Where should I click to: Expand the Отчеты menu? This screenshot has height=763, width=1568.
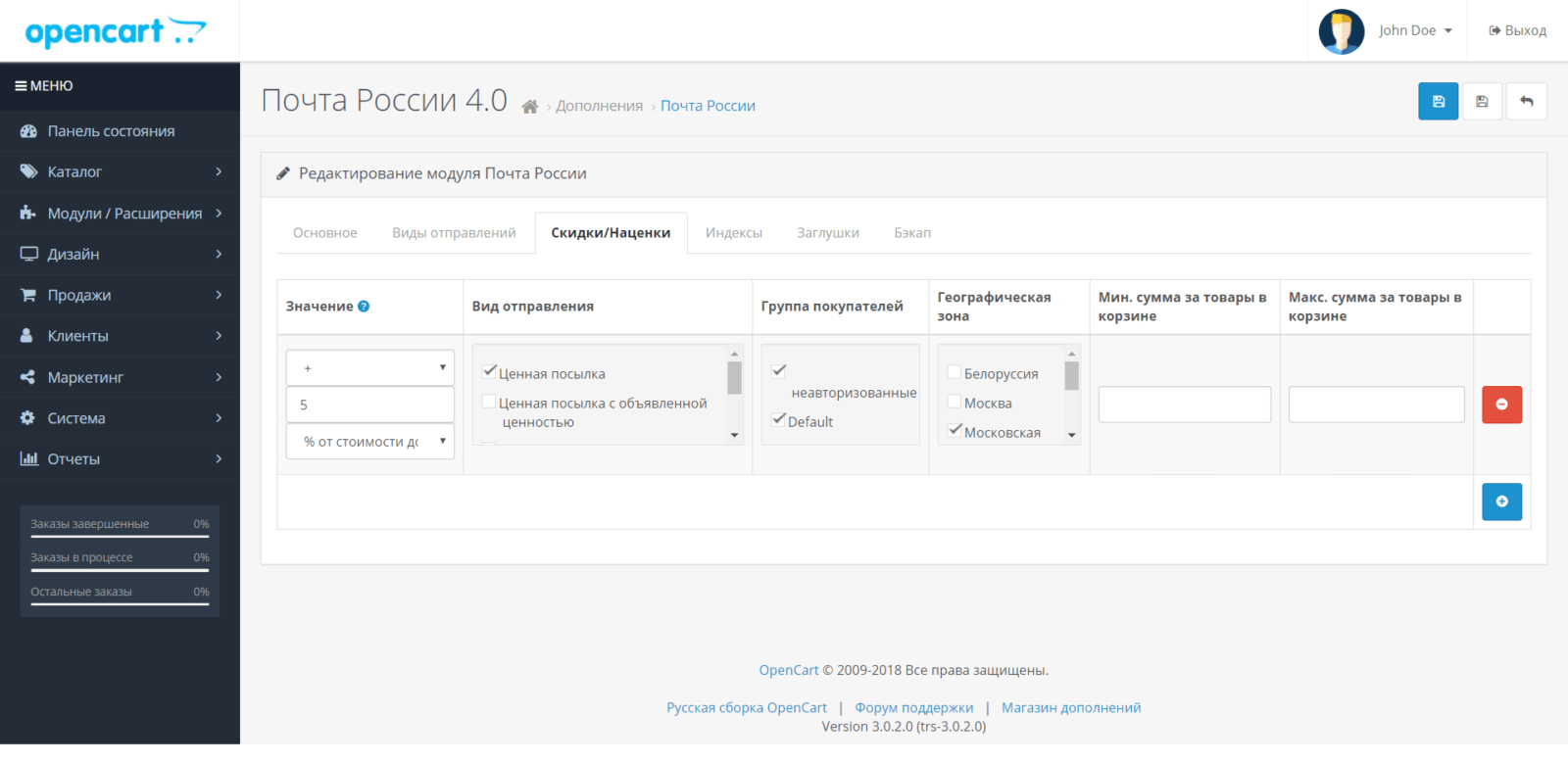pos(120,459)
